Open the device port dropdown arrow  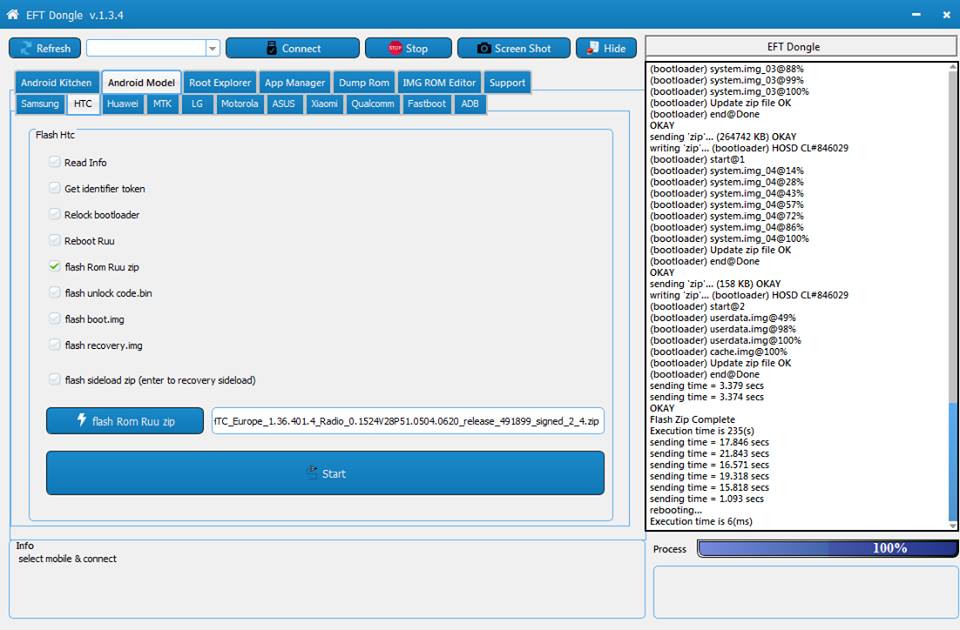coord(212,48)
